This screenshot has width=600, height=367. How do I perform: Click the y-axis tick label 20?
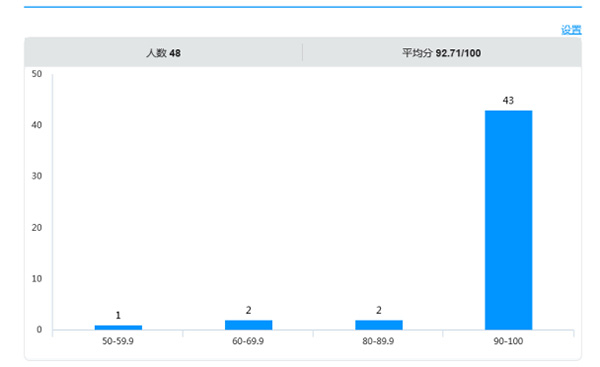(x=37, y=228)
